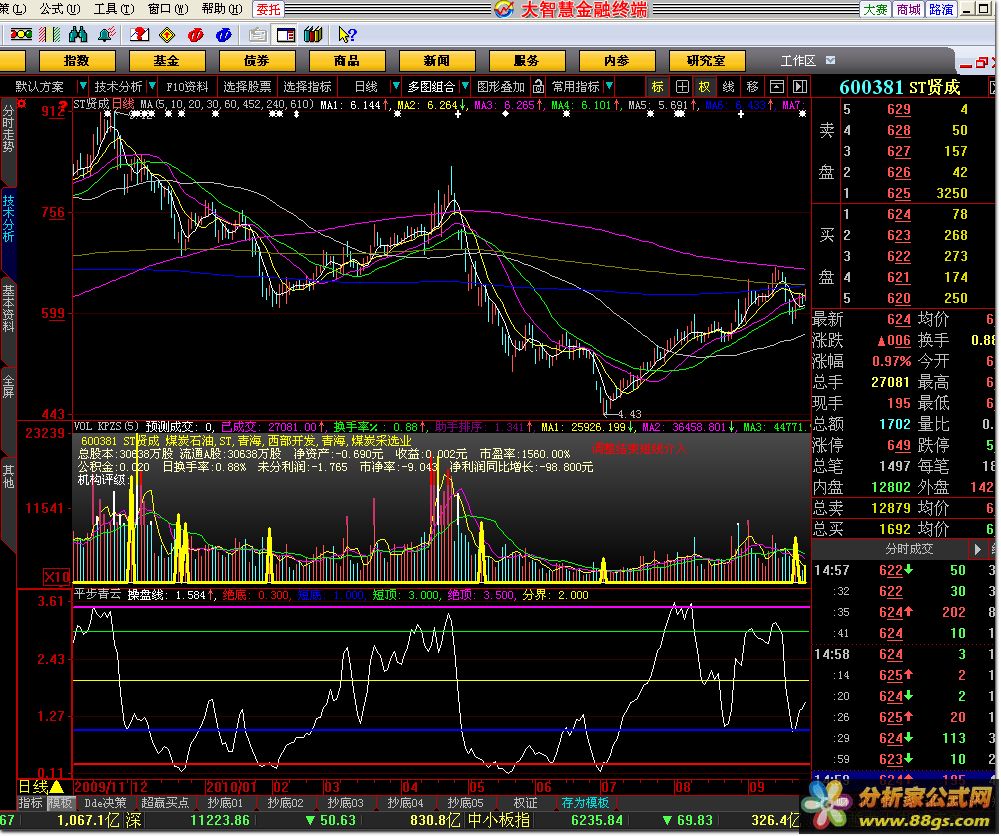Click the lock icon beside 图形叠加
The image size is (1001, 836).
[x=538, y=86]
